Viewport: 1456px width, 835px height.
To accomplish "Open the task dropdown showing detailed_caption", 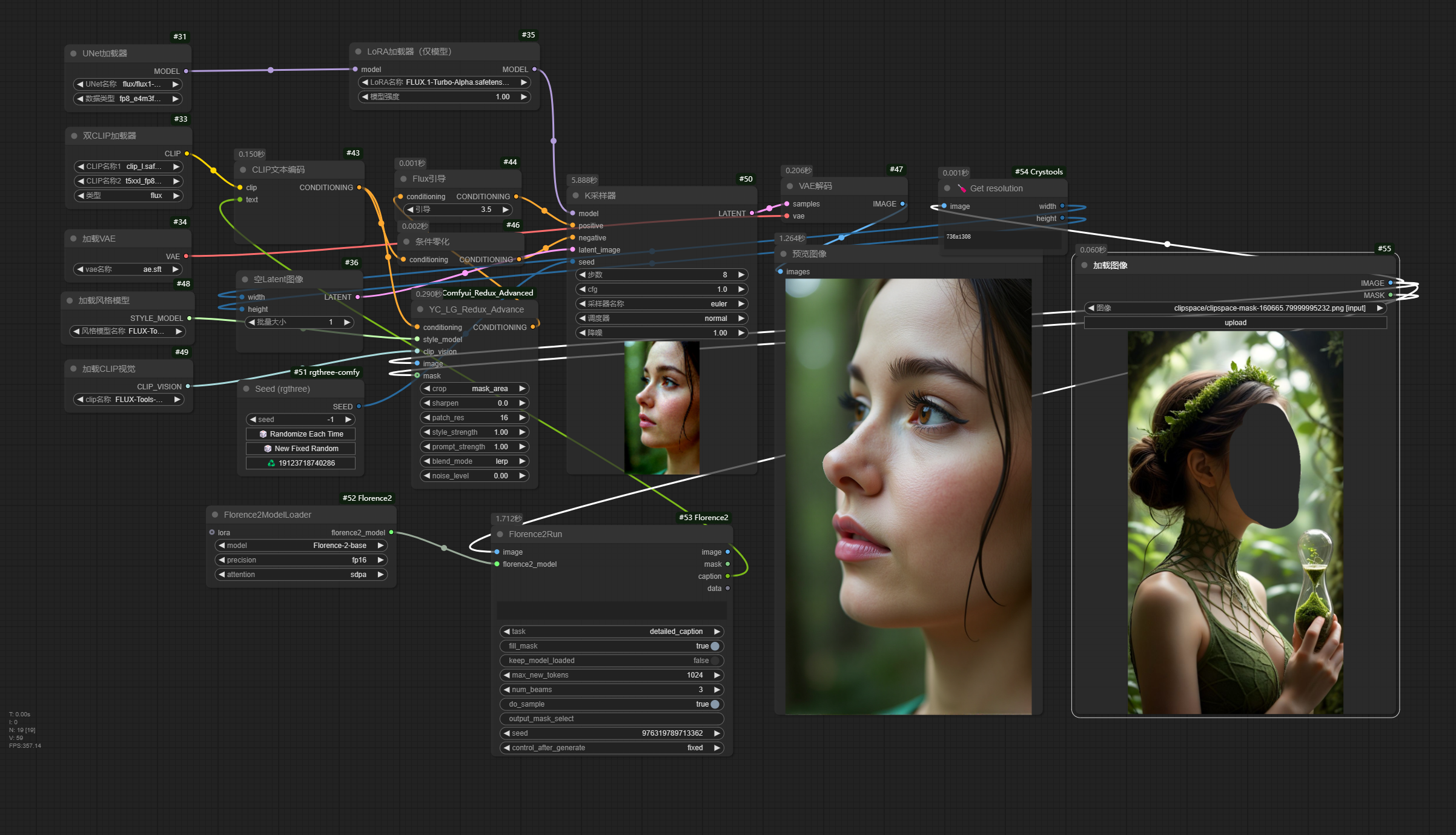I will (x=612, y=632).
